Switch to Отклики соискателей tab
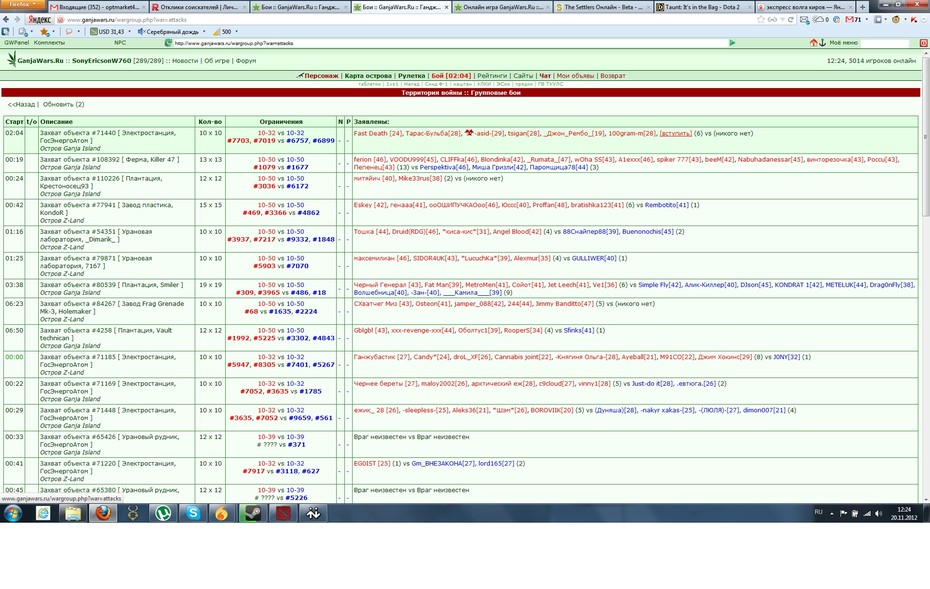 (199, 7)
